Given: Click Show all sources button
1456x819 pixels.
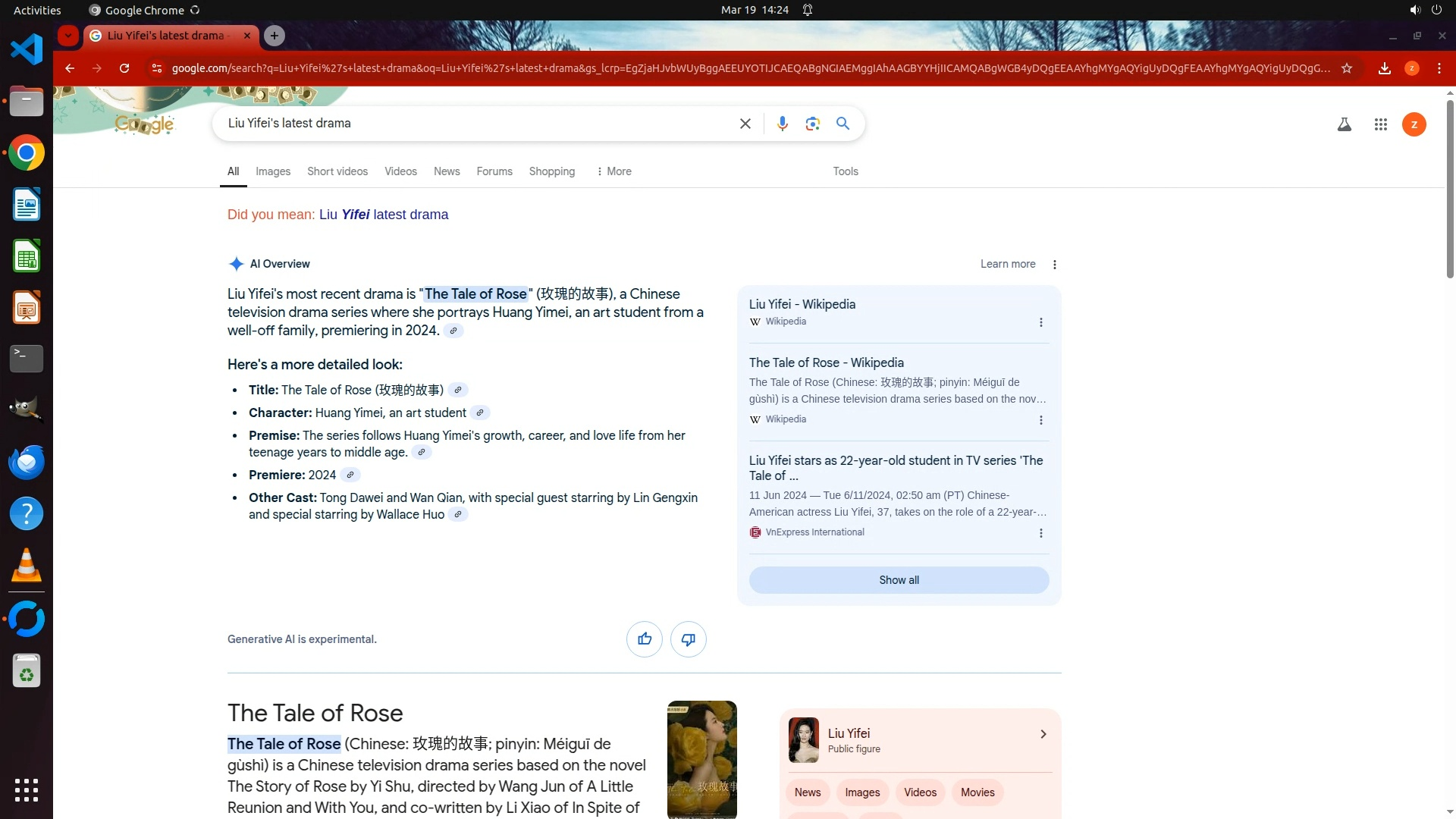Looking at the screenshot, I should 899,580.
